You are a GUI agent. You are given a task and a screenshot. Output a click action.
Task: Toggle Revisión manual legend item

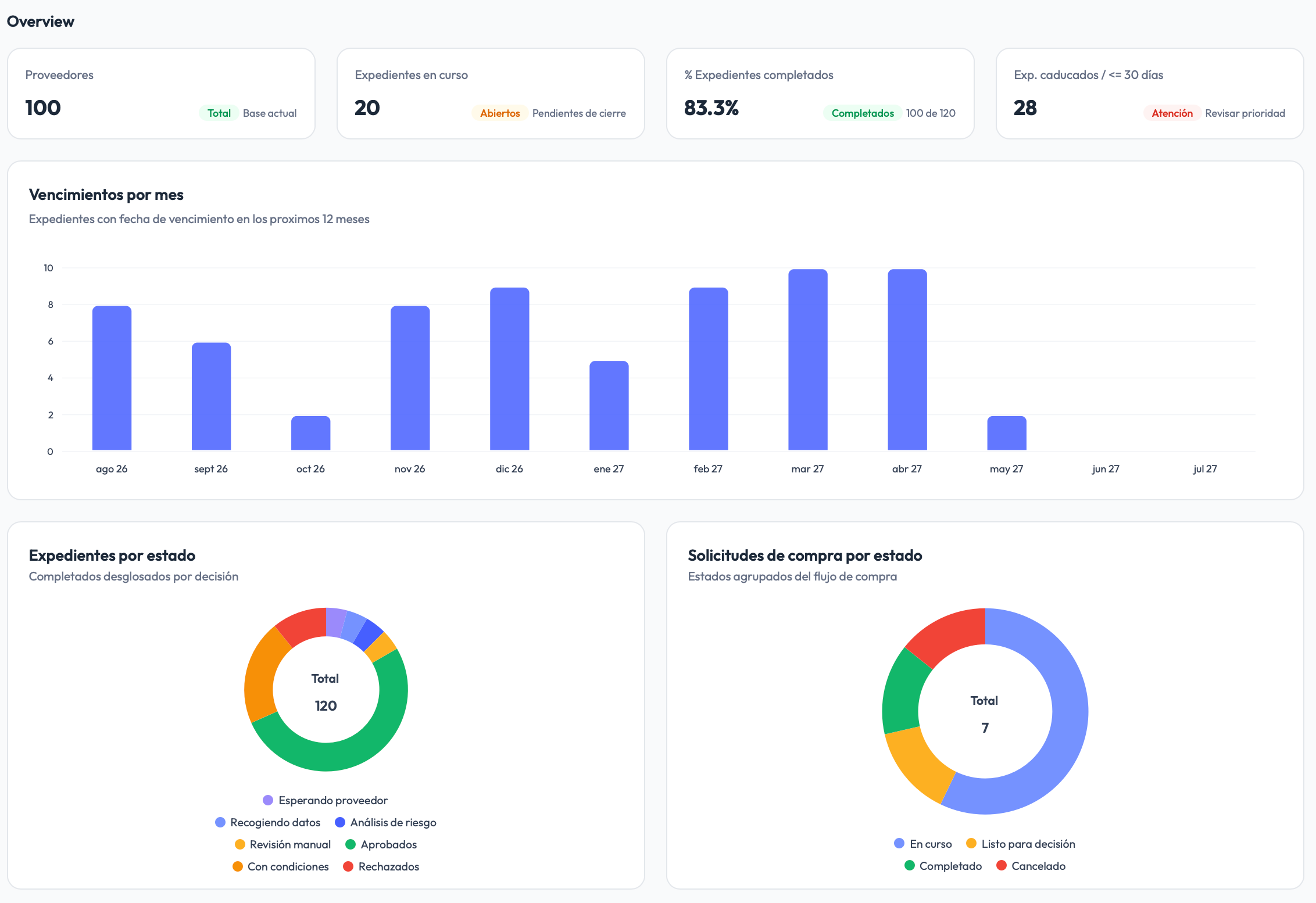tap(282, 844)
